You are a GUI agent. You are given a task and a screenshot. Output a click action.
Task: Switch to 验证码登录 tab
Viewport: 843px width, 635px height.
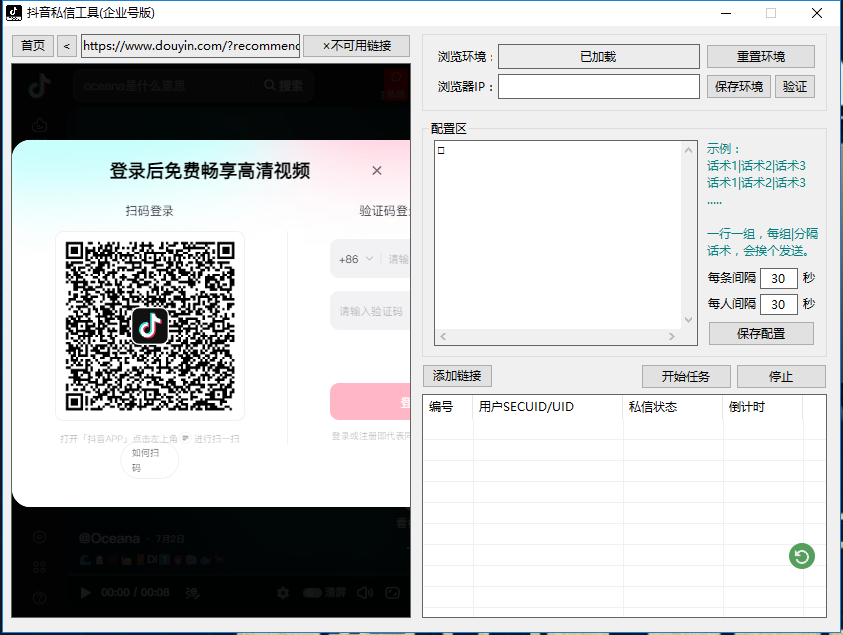click(x=384, y=211)
